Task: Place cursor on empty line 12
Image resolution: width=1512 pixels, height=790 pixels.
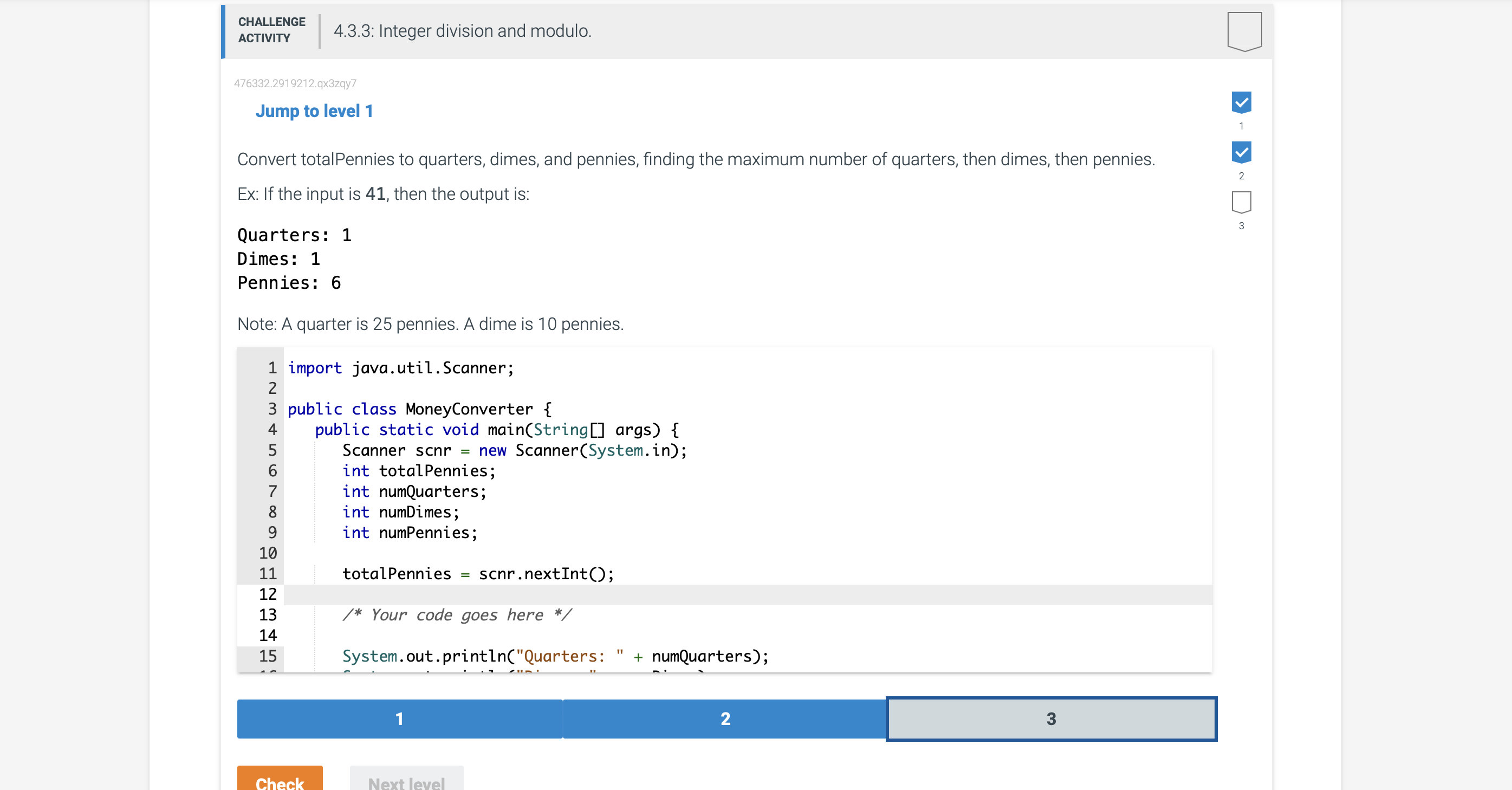Action: (x=587, y=594)
